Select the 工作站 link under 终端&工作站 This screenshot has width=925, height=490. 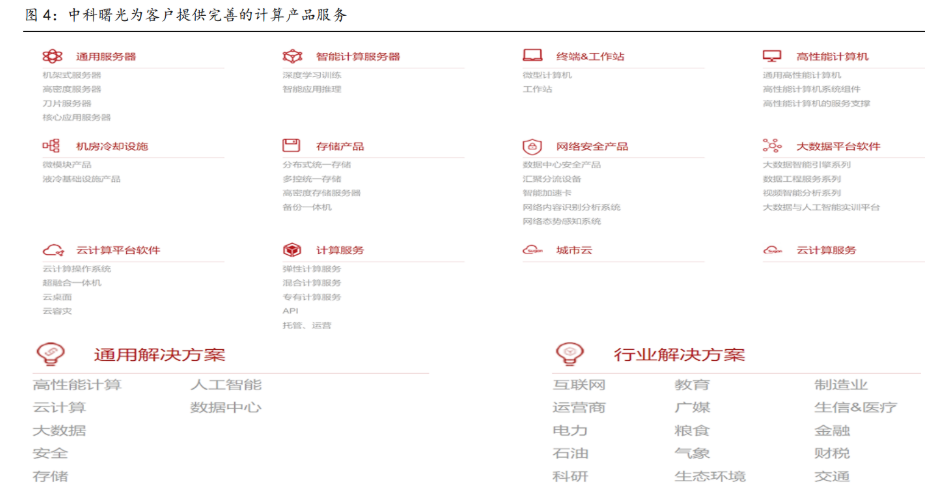tap(537, 89)
